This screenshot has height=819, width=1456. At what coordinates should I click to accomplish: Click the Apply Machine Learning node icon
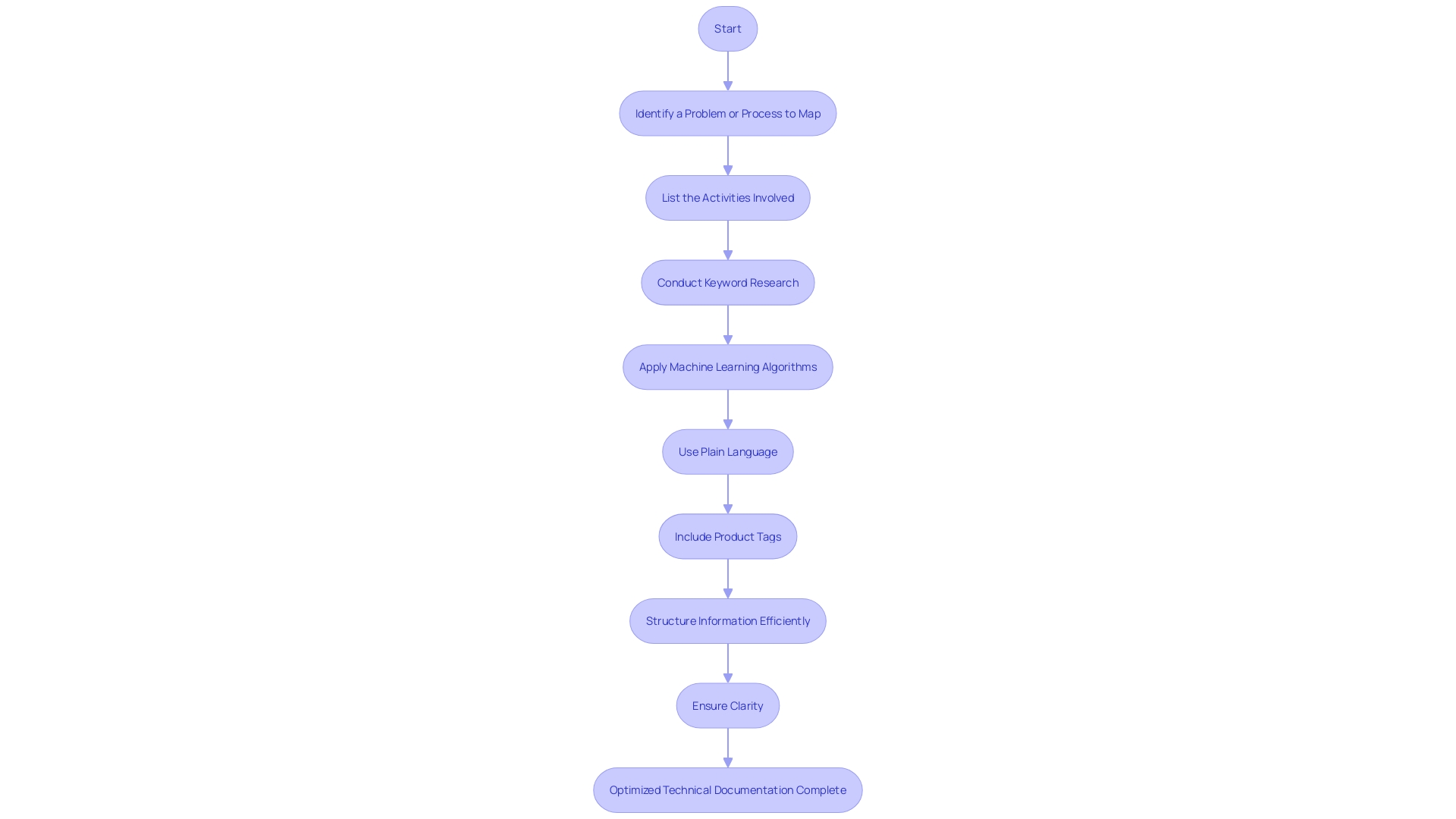click(x=728, y=367)
